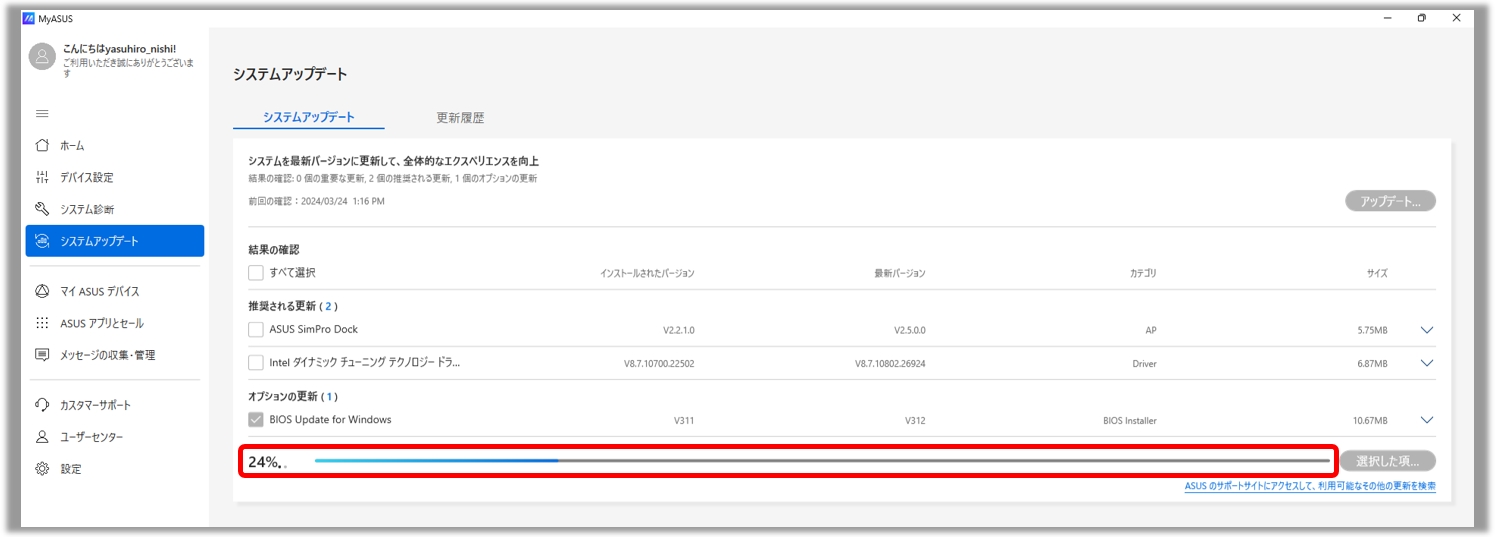
Task: Open 設定 sidebar item
Action: 115,469
